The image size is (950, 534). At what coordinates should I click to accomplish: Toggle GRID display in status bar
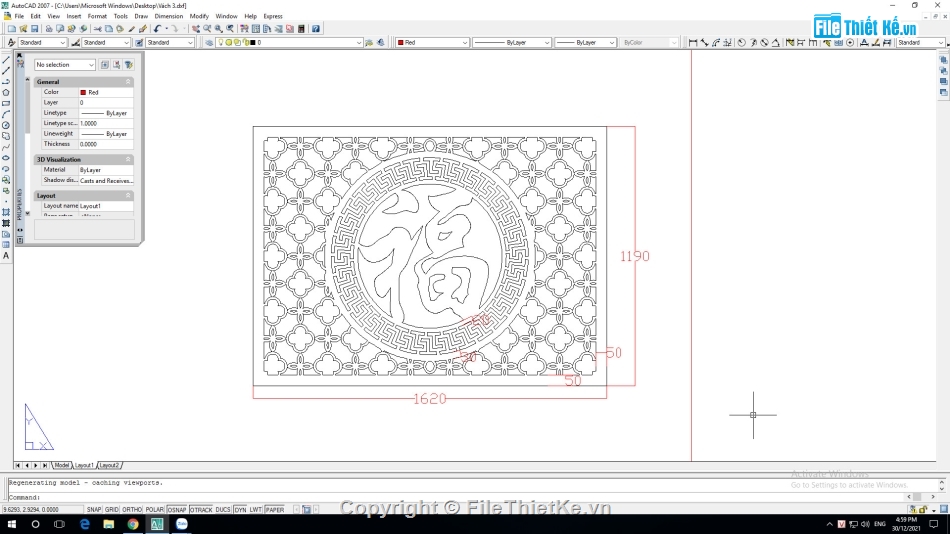pos(112,510)
